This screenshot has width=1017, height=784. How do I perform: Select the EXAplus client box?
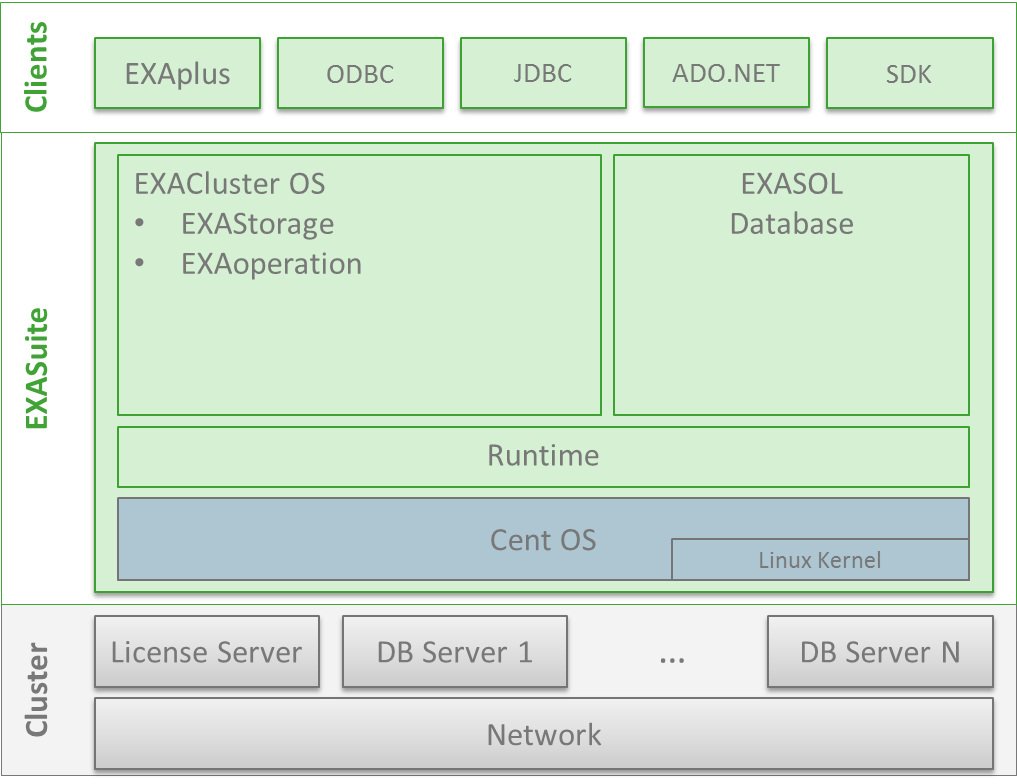(x=177, y=72)
